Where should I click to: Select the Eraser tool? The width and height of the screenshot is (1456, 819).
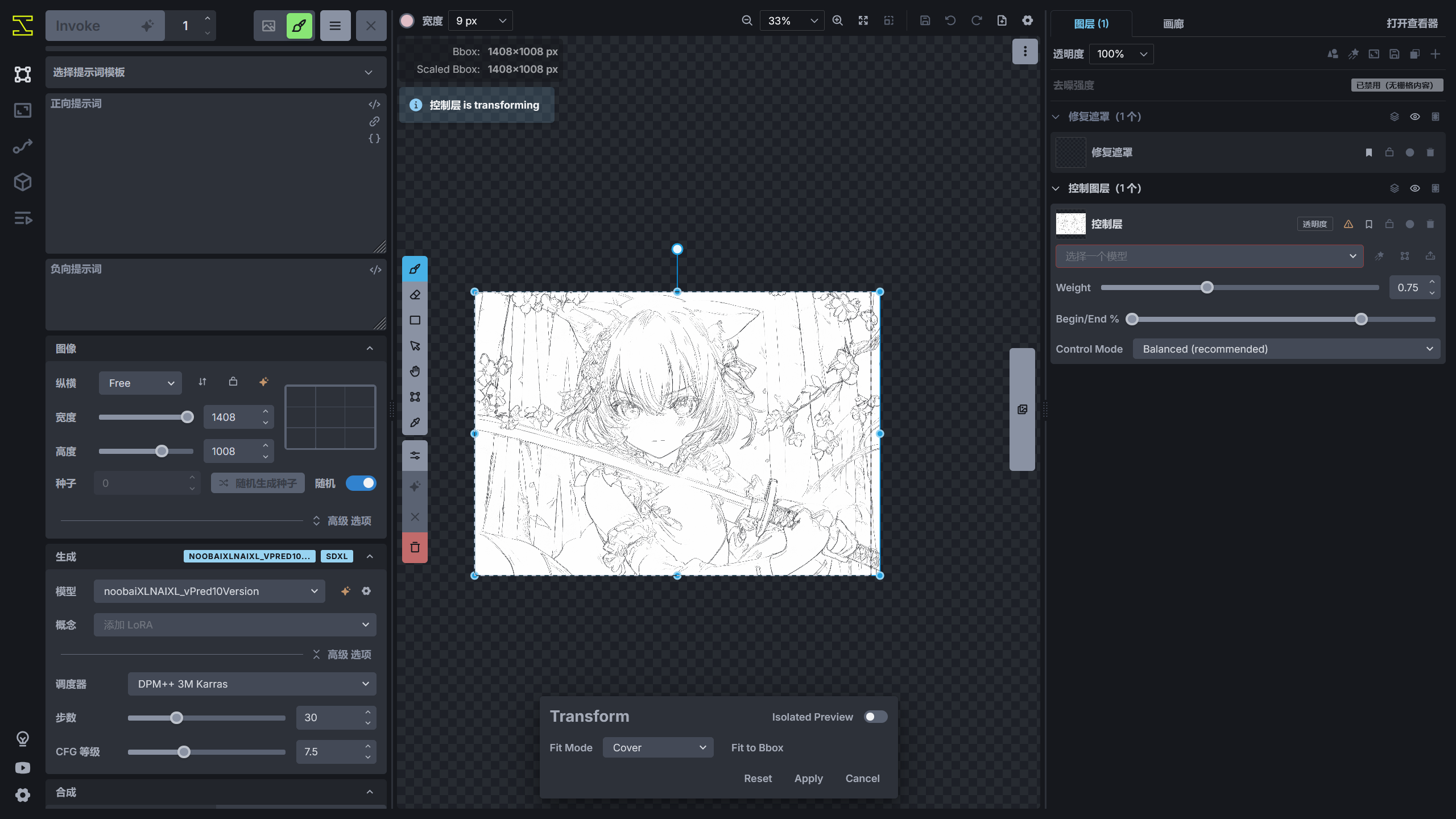414,294
